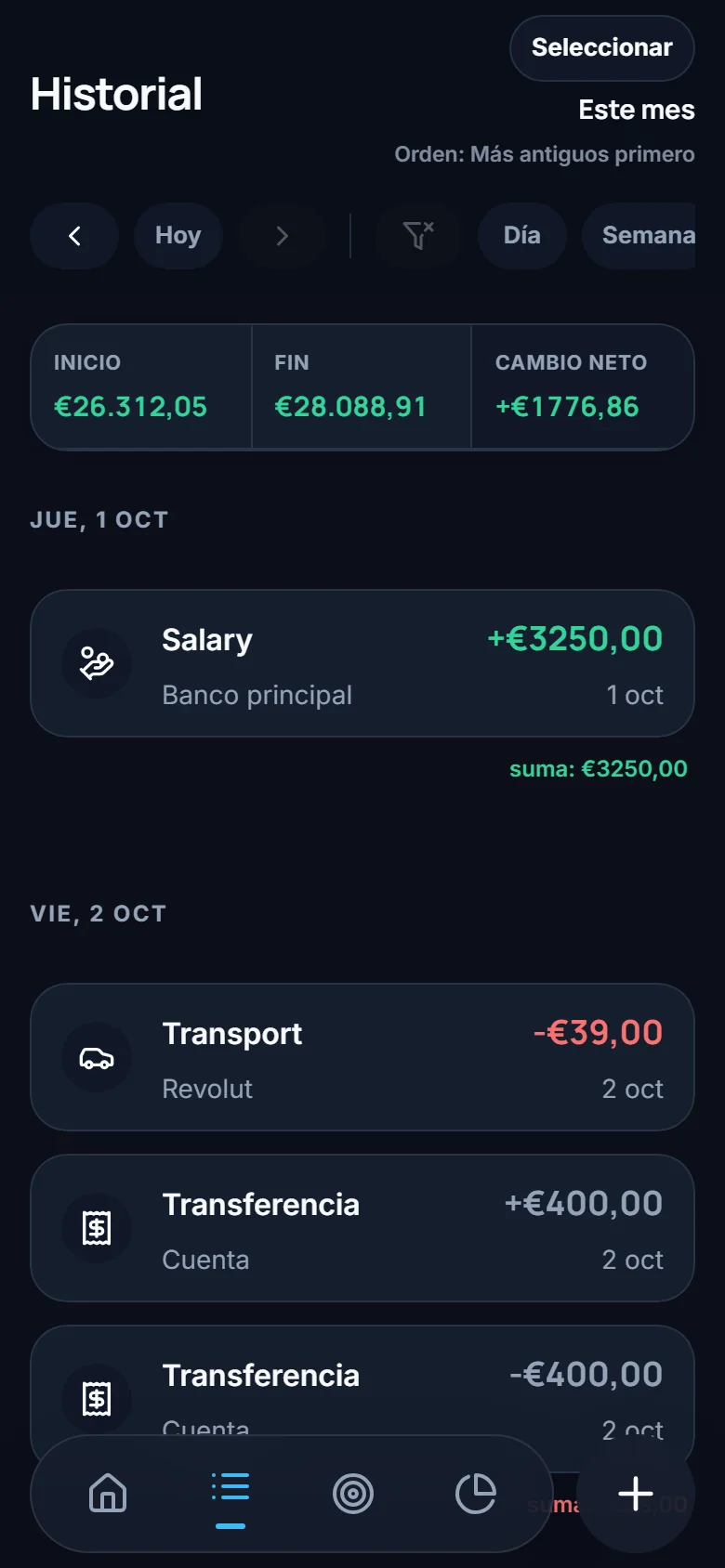Click the Transport car icon

(x=97, y=1057)
